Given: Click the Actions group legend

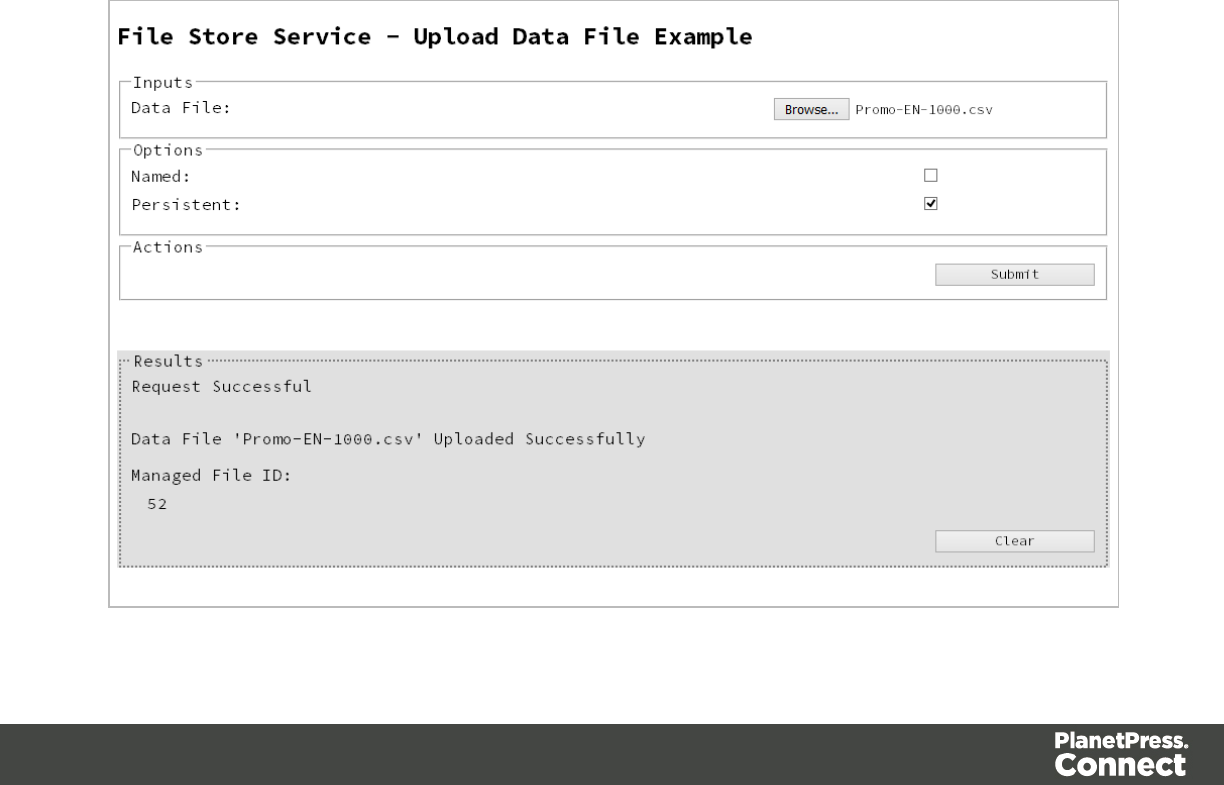Looking at the screenshot, I should click(x=168, y=246).
